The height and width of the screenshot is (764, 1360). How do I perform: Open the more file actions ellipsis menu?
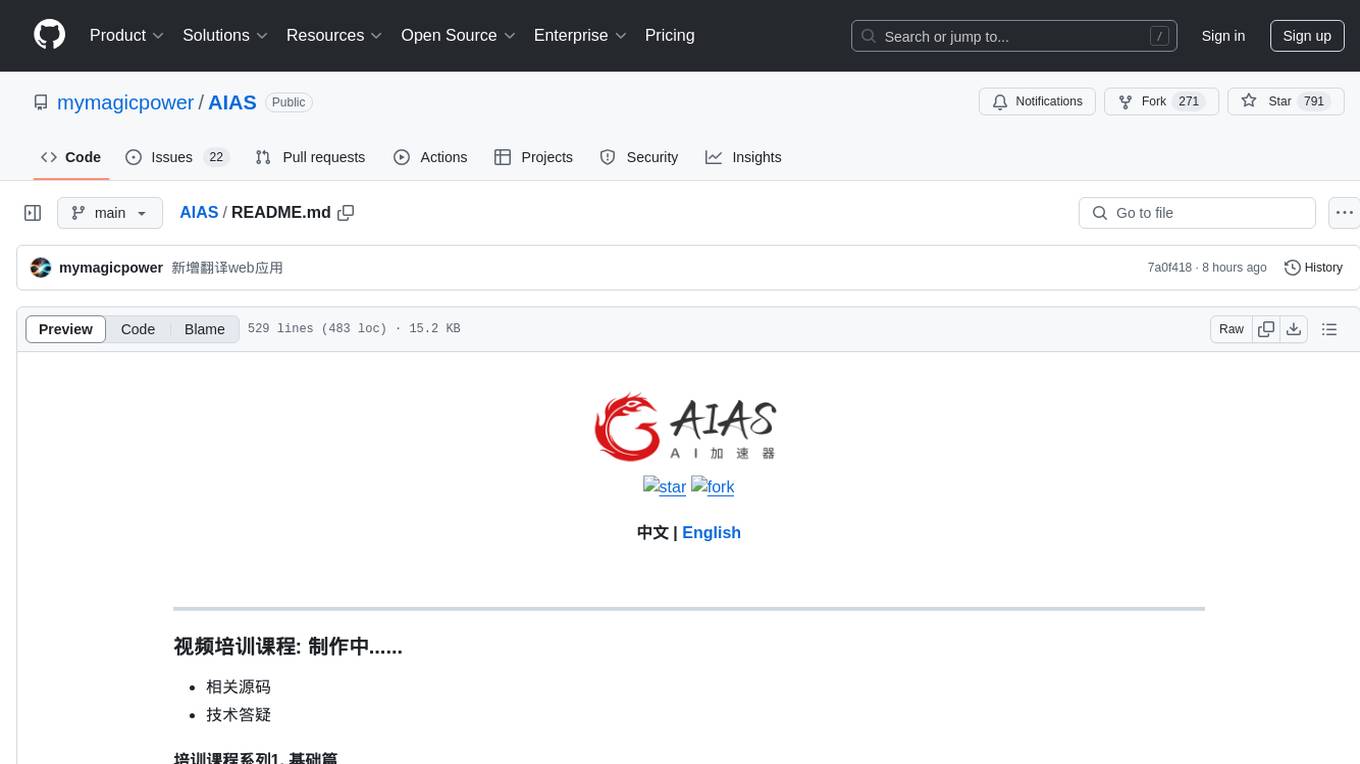pyautogui.click(x=1344, y=213)
